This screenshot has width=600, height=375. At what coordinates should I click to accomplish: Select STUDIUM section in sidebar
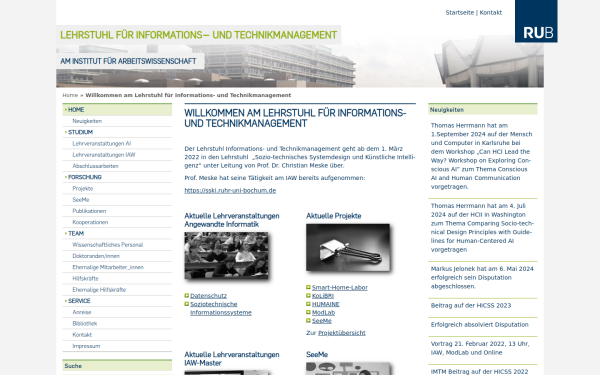tap(80, 132)
